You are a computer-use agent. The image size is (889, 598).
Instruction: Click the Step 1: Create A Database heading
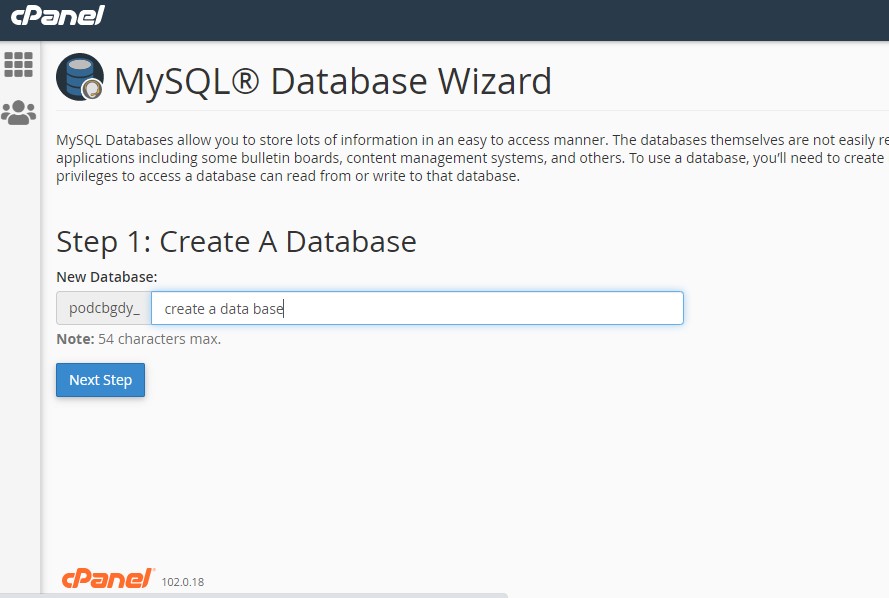[236, 242]
